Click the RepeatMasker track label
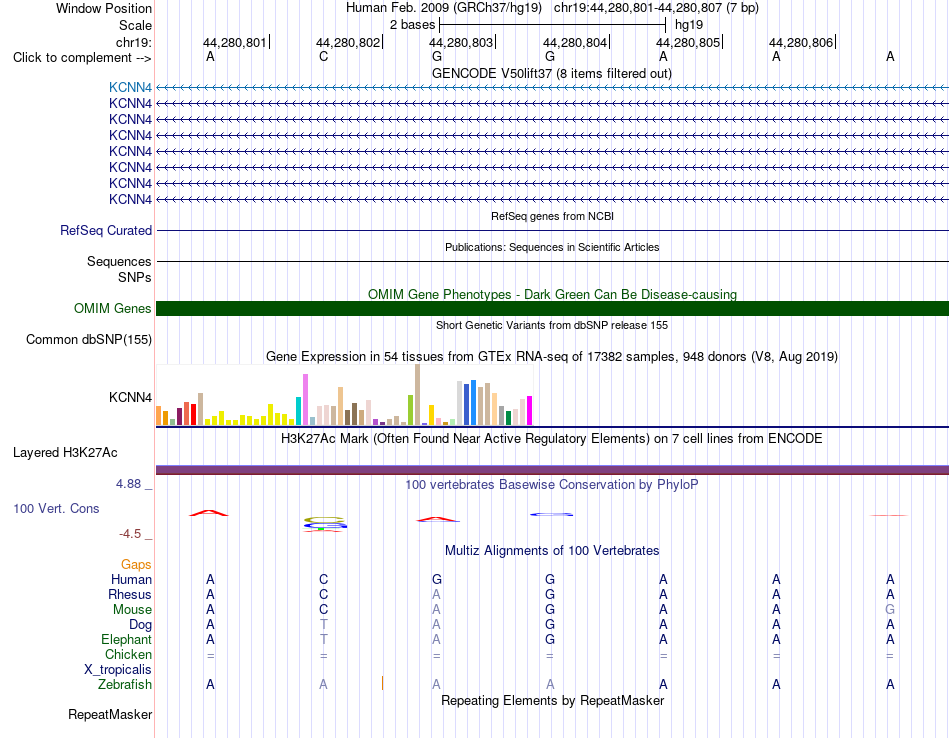 point(110,714)
